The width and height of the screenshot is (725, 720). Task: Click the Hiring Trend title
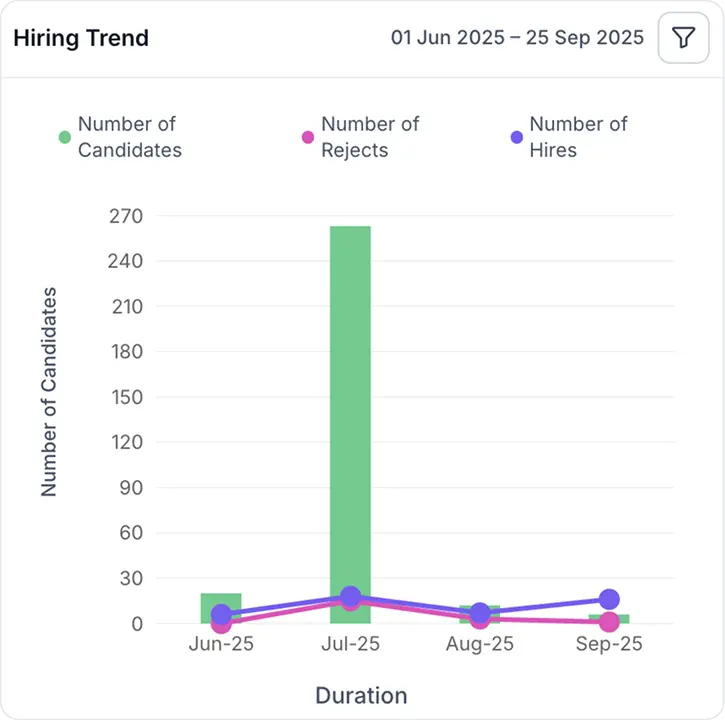click(81, 38)
